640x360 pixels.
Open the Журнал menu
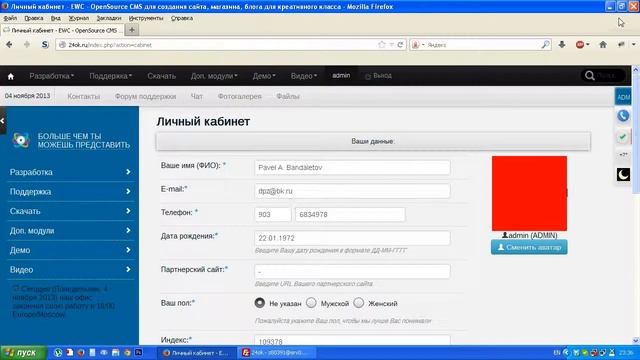78,18
